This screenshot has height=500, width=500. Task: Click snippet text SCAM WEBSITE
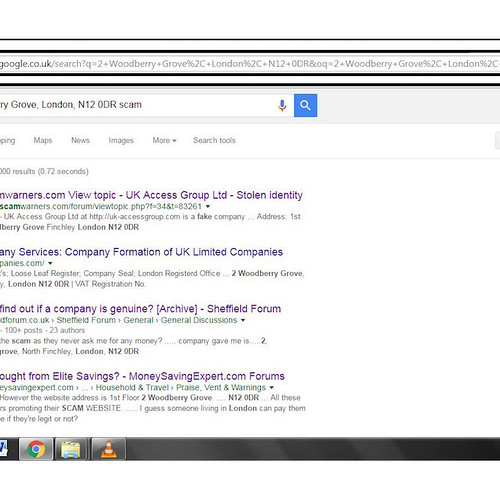(x=91, y=408)
